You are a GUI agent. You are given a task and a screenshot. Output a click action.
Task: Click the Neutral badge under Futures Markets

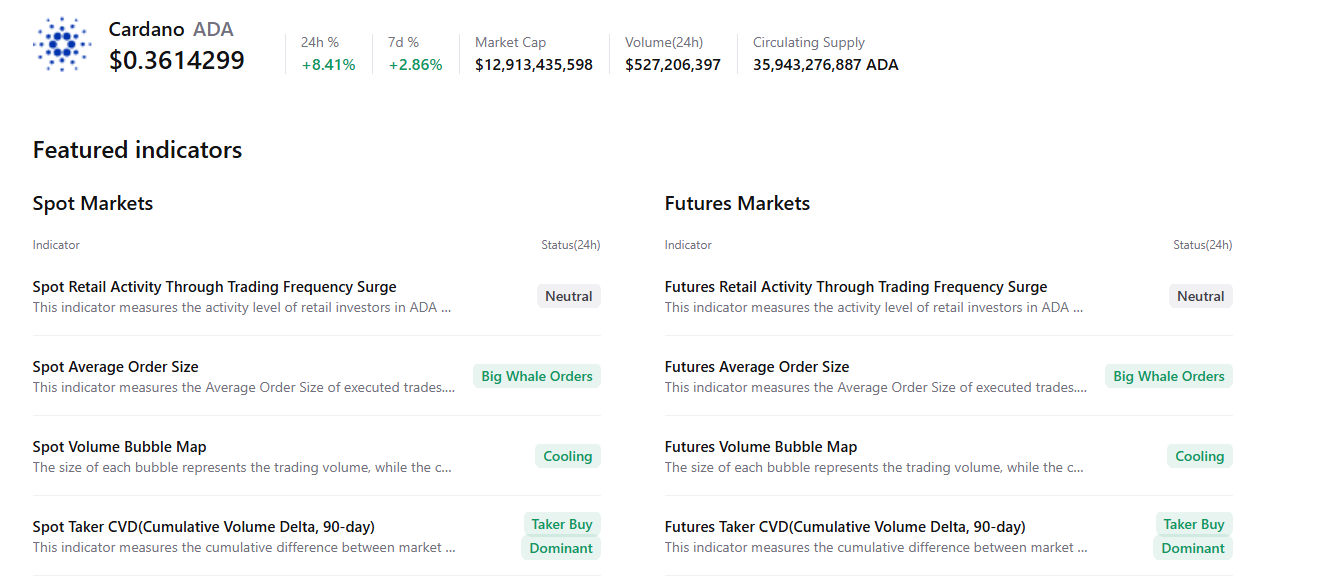click(1200, 295)
